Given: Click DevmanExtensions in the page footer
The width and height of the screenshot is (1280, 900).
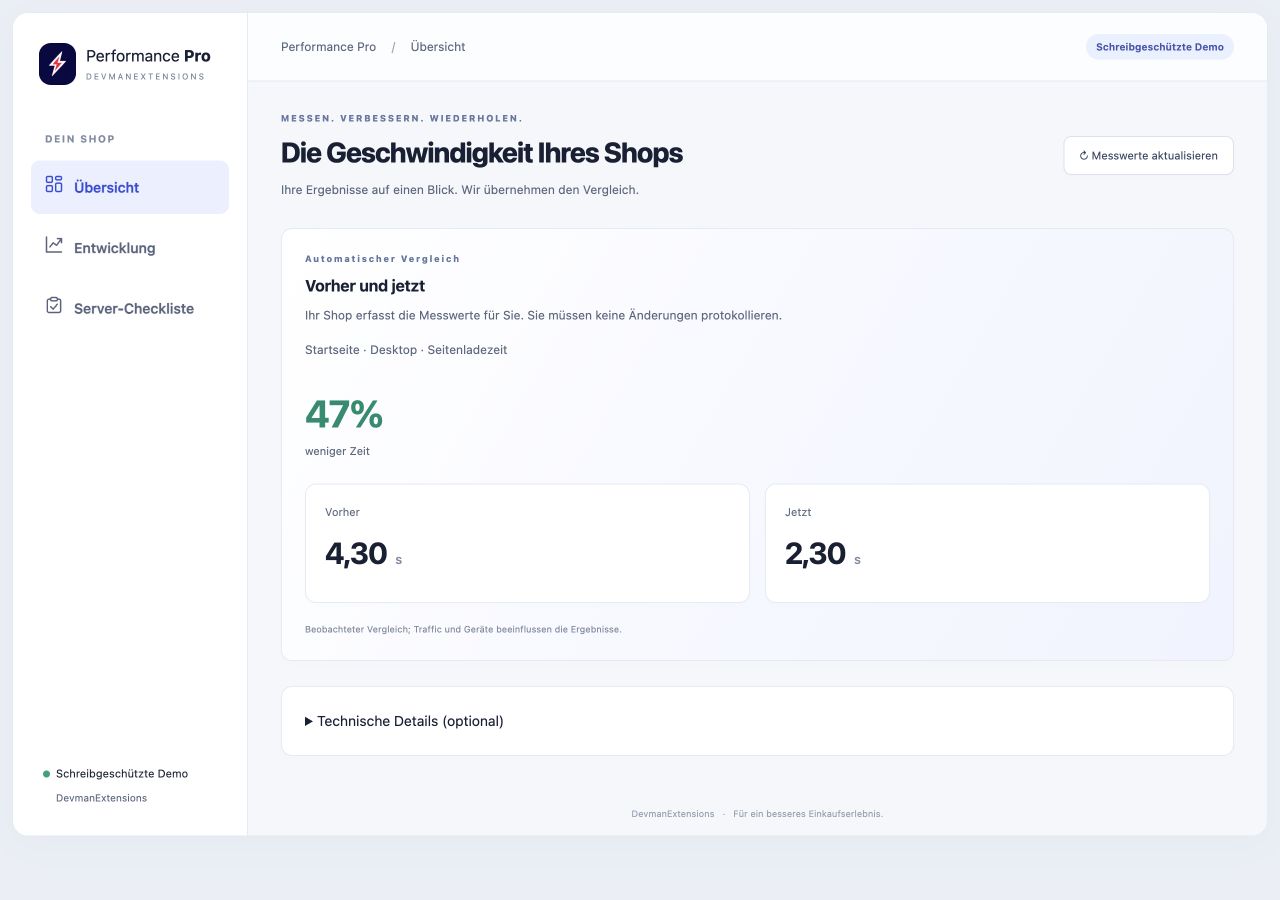Looking at the screenshot, I should click(x=673, y=814).
